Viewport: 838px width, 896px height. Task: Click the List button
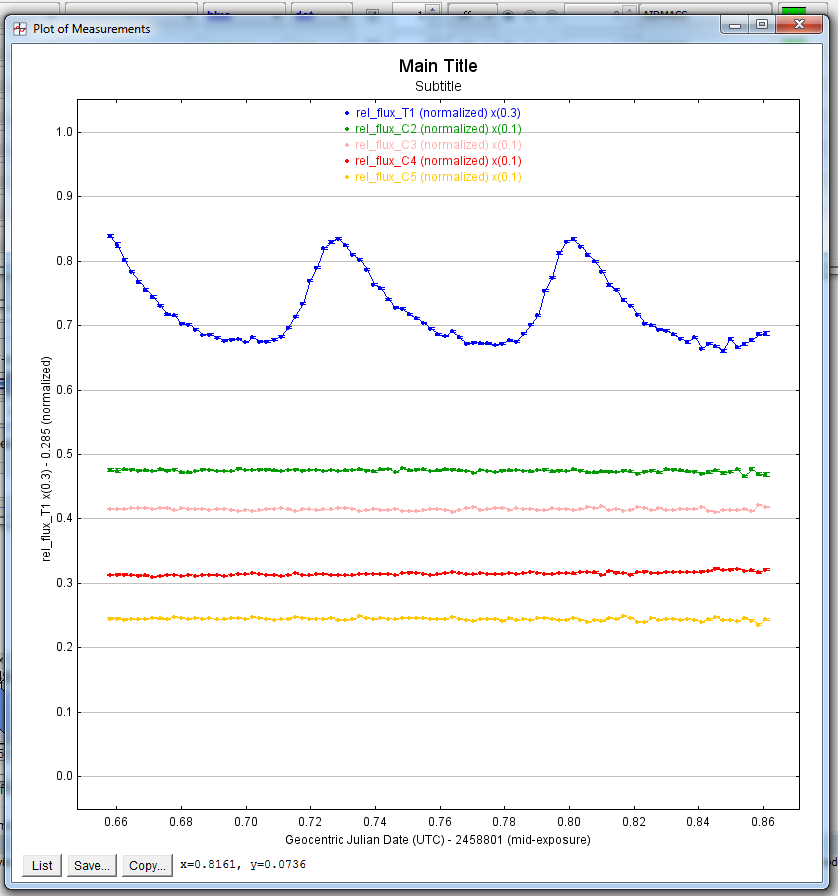coord(42,865)
